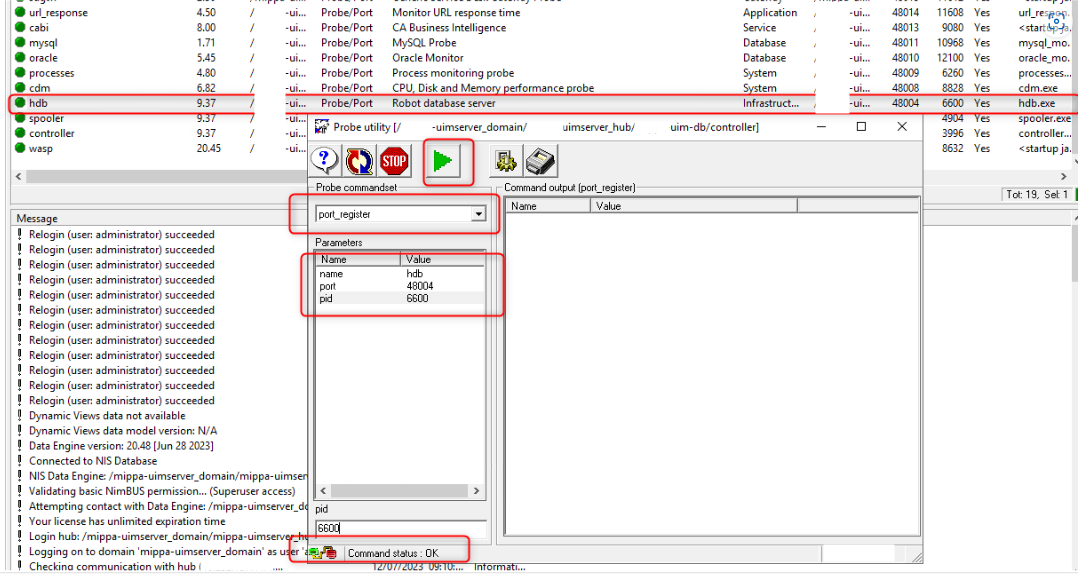The width and height of the screenshot is (1078, 578).
Task: Click the connection status icon in status bar
Action: click(323, 553)
